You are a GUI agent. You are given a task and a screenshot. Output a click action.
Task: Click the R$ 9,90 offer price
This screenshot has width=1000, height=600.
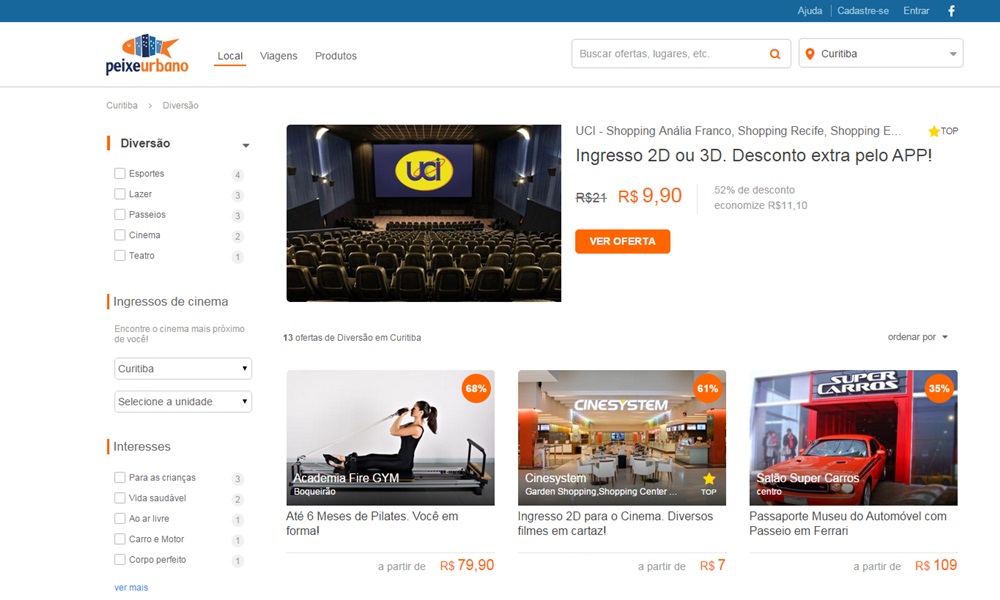tap(650, 196)
